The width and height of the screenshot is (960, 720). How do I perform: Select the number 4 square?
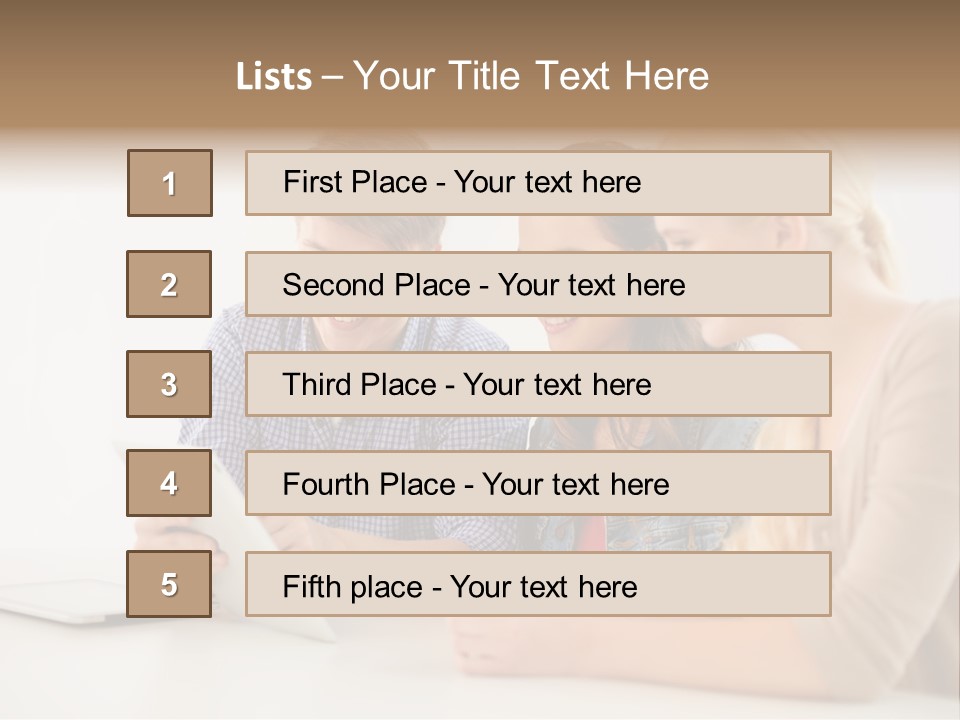169,483
